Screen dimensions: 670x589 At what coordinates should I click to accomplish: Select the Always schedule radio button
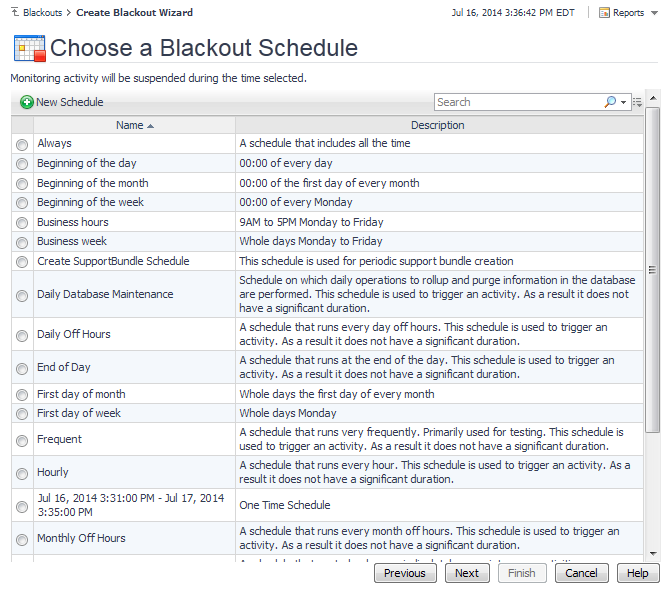click(x=22, y=144)
